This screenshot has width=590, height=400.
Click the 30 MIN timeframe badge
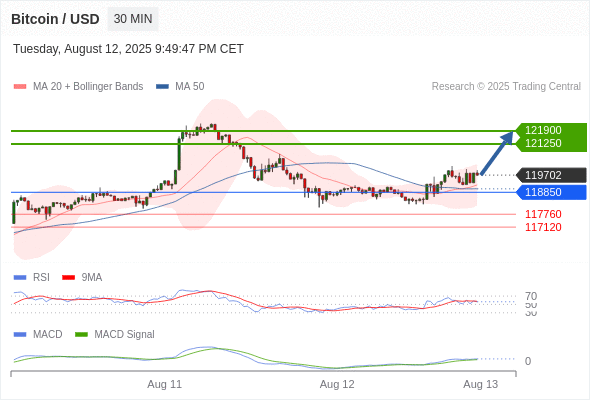point(133,19)
